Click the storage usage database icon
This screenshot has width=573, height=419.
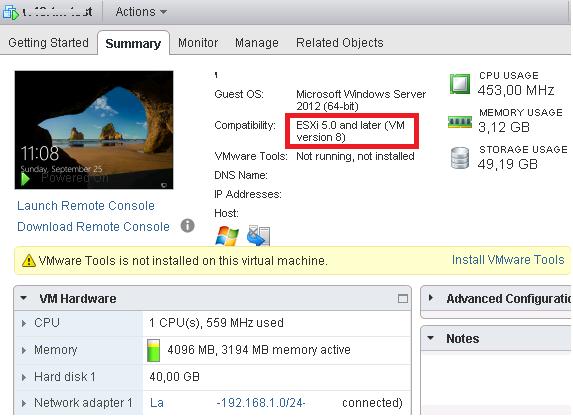[460, 158]
